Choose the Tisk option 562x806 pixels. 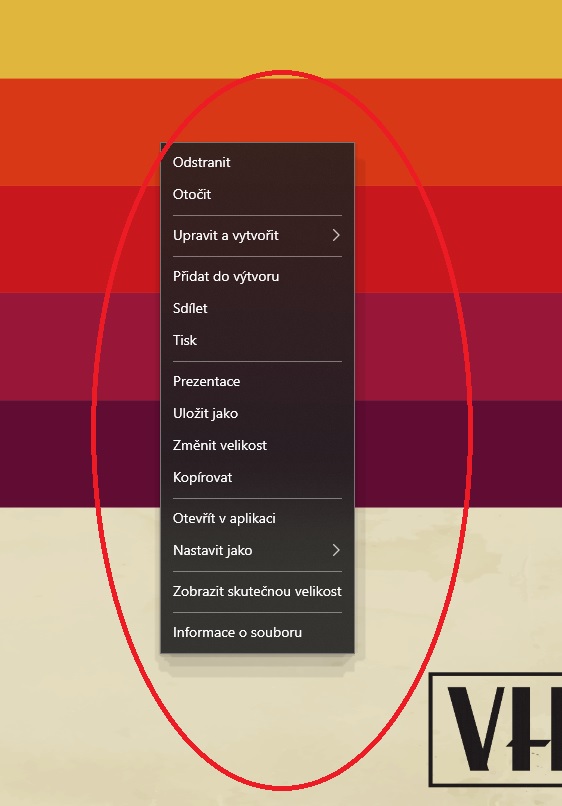tap(257, 340)
